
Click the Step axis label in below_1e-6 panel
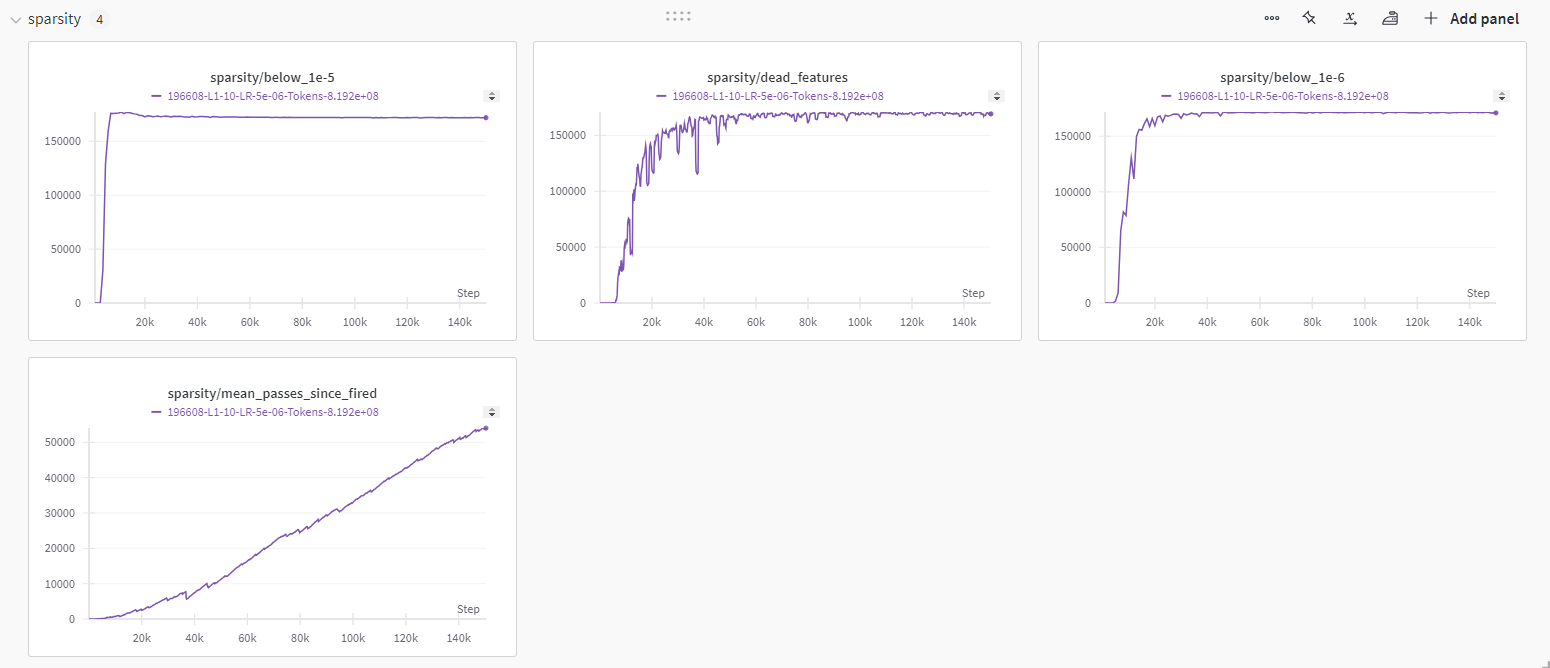1478,293
